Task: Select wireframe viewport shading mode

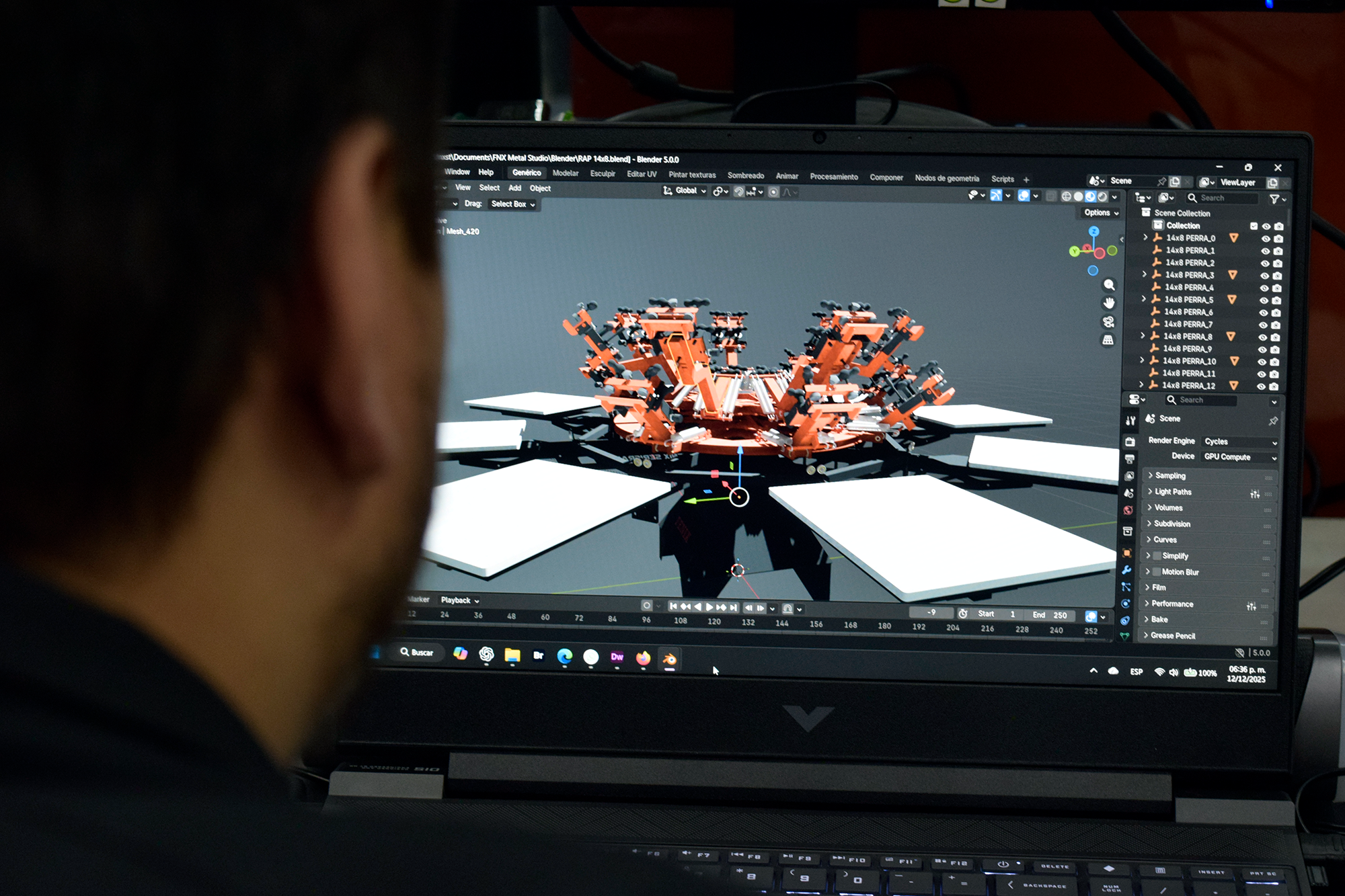Action: (x=1067, y=196)
